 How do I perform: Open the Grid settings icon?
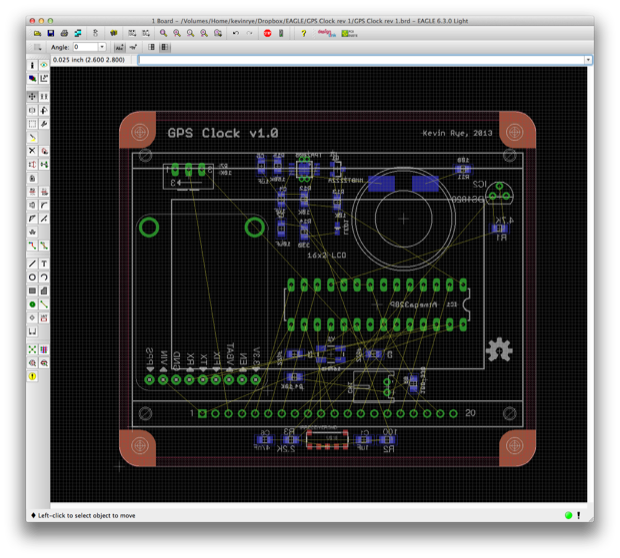[38, 47]
